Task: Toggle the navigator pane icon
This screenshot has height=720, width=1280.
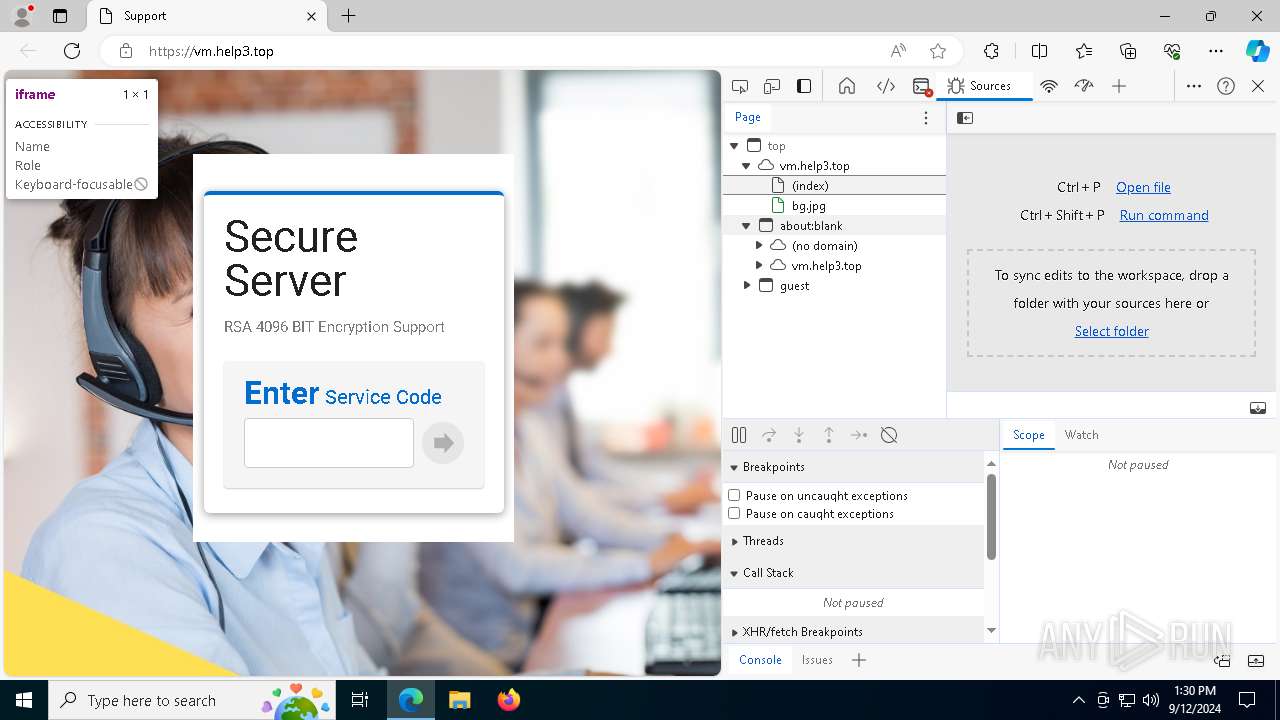Action: 965,118
